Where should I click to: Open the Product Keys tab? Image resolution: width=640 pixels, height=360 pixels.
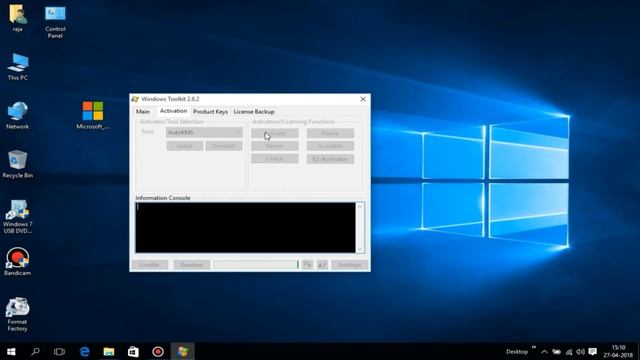(x=211, y=111)
